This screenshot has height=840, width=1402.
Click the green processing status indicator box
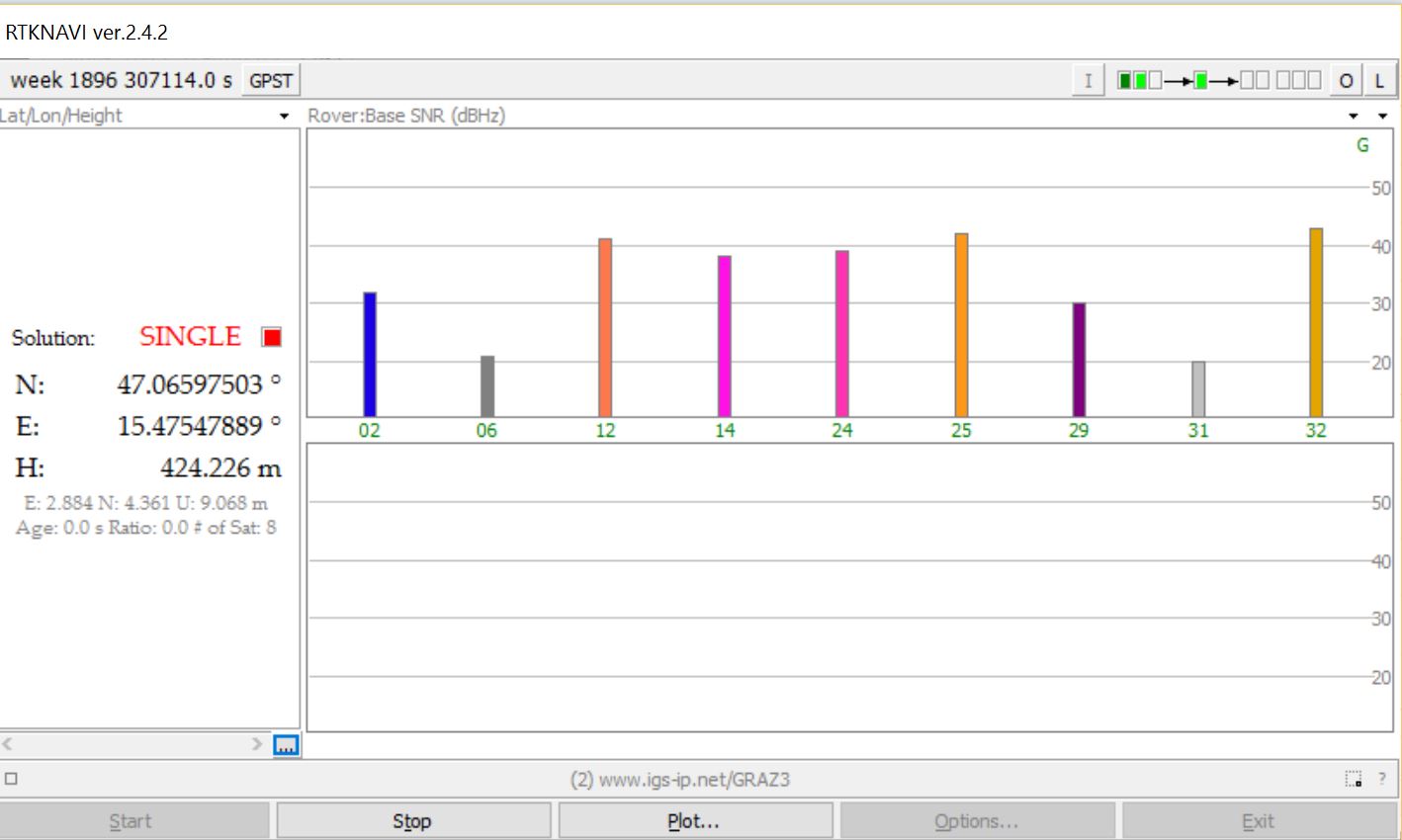[x=1200, y=80]
